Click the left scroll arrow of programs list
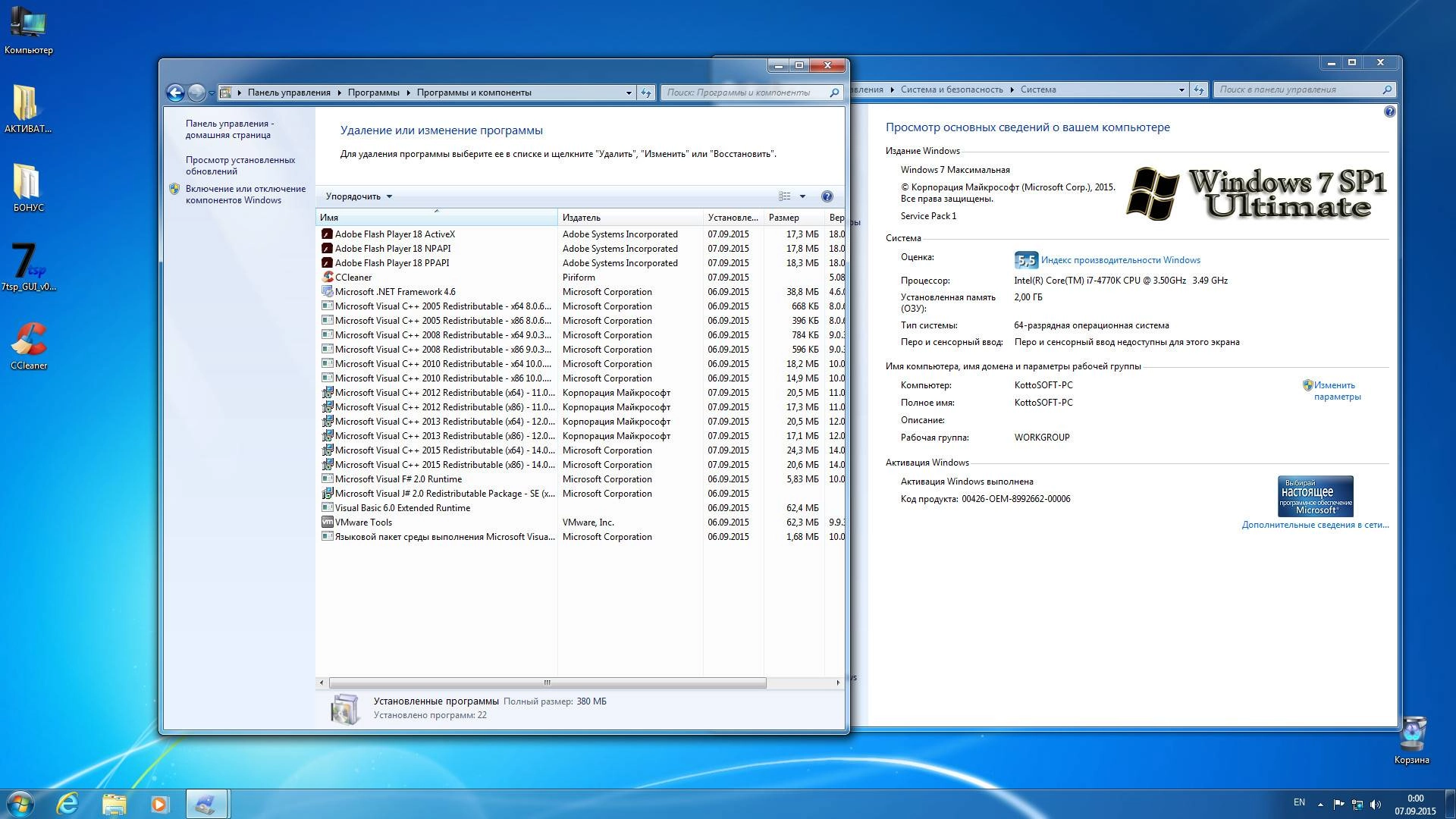The height and width of the screenshot is (819, 1456). click(322, 682)
